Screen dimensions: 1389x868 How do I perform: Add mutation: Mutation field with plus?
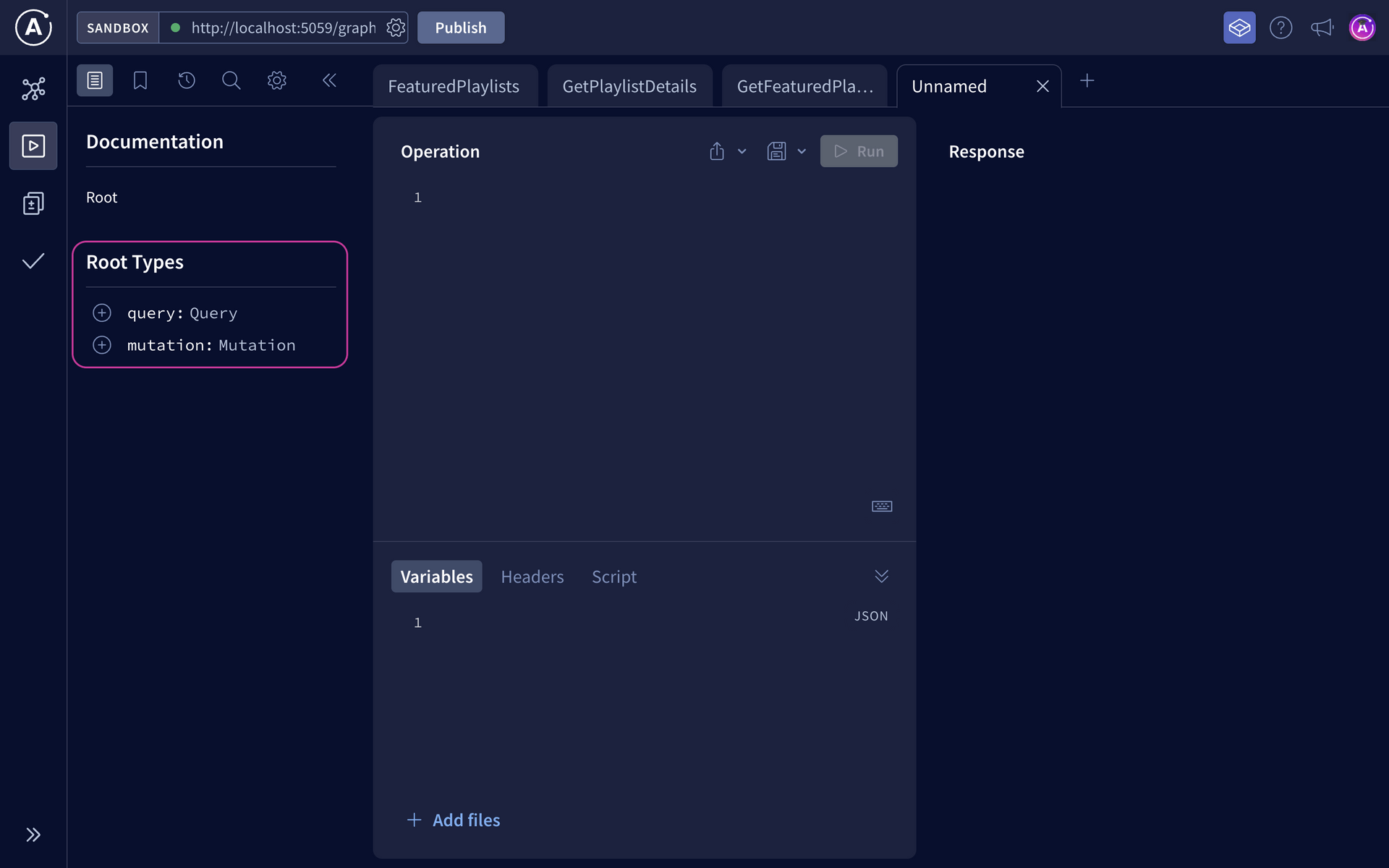(102, 345)
